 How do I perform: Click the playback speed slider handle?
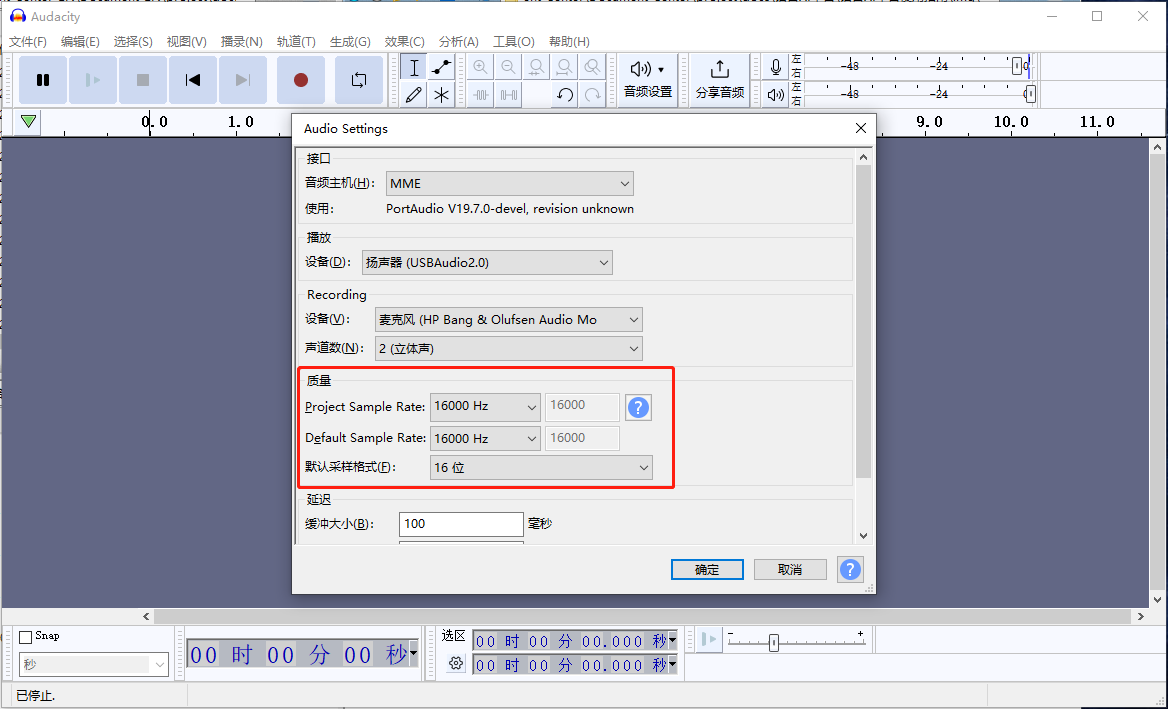pos(774,643)
